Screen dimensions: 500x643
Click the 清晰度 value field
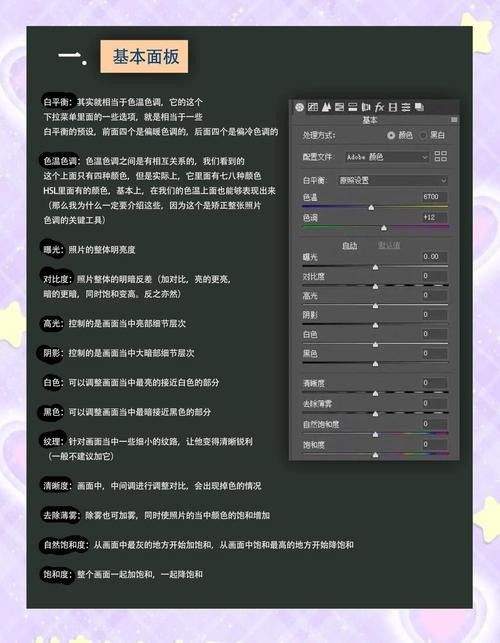[434, 383]
